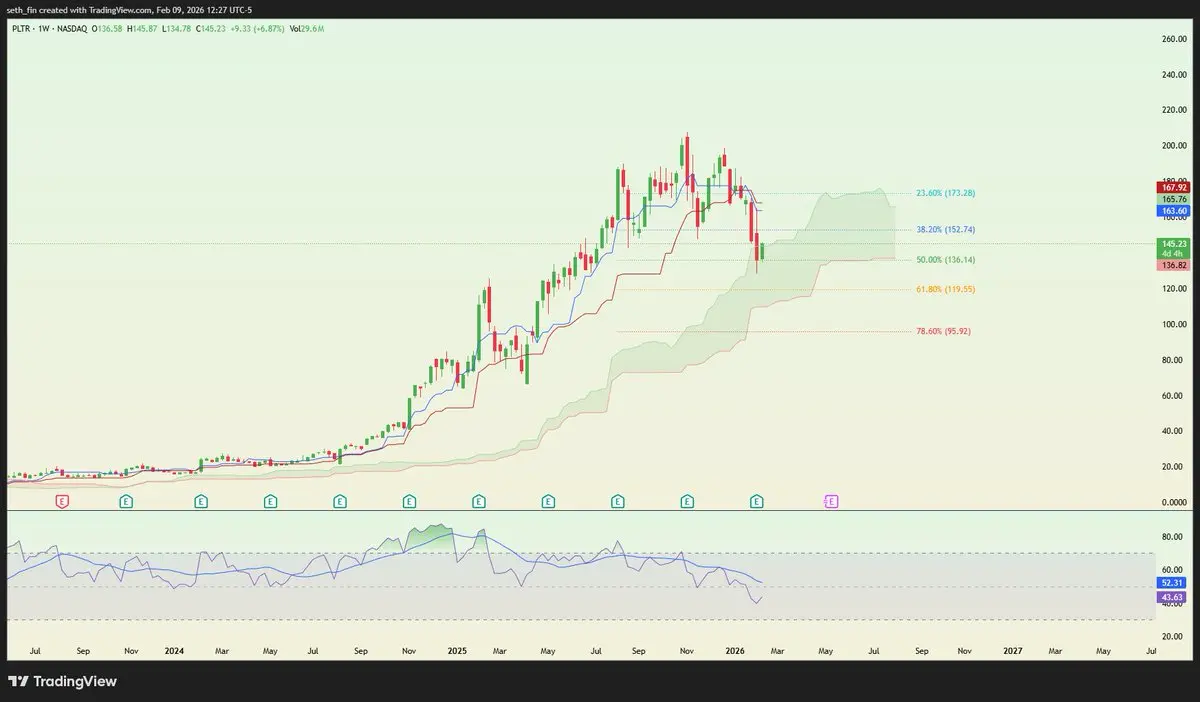Click the 80.00 RSI axis label
Image resolution: width=1200 pixels, height=702 pixels.
[1172, 537]
